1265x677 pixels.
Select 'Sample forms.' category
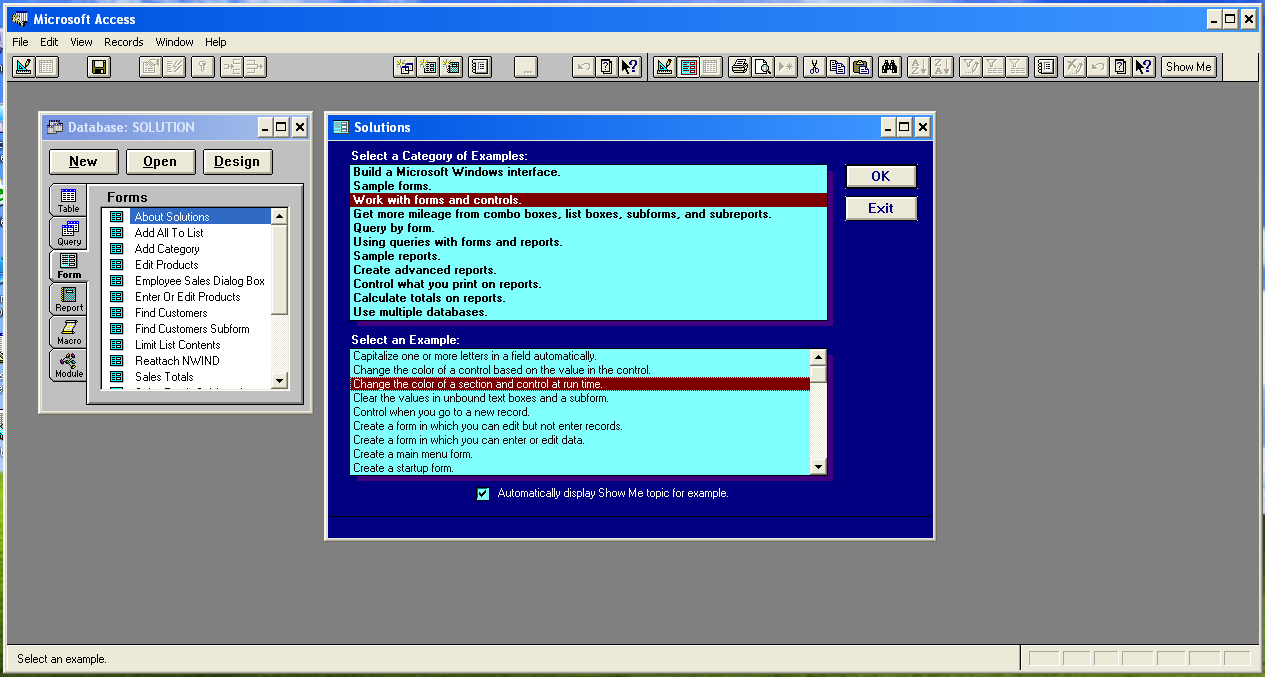tap(589, 186)
